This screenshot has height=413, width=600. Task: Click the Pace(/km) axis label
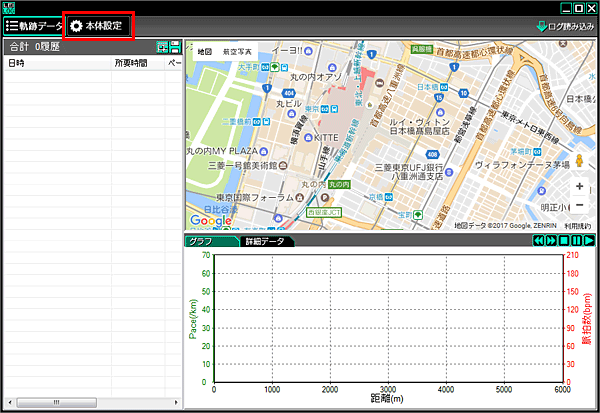pos(193,319)
